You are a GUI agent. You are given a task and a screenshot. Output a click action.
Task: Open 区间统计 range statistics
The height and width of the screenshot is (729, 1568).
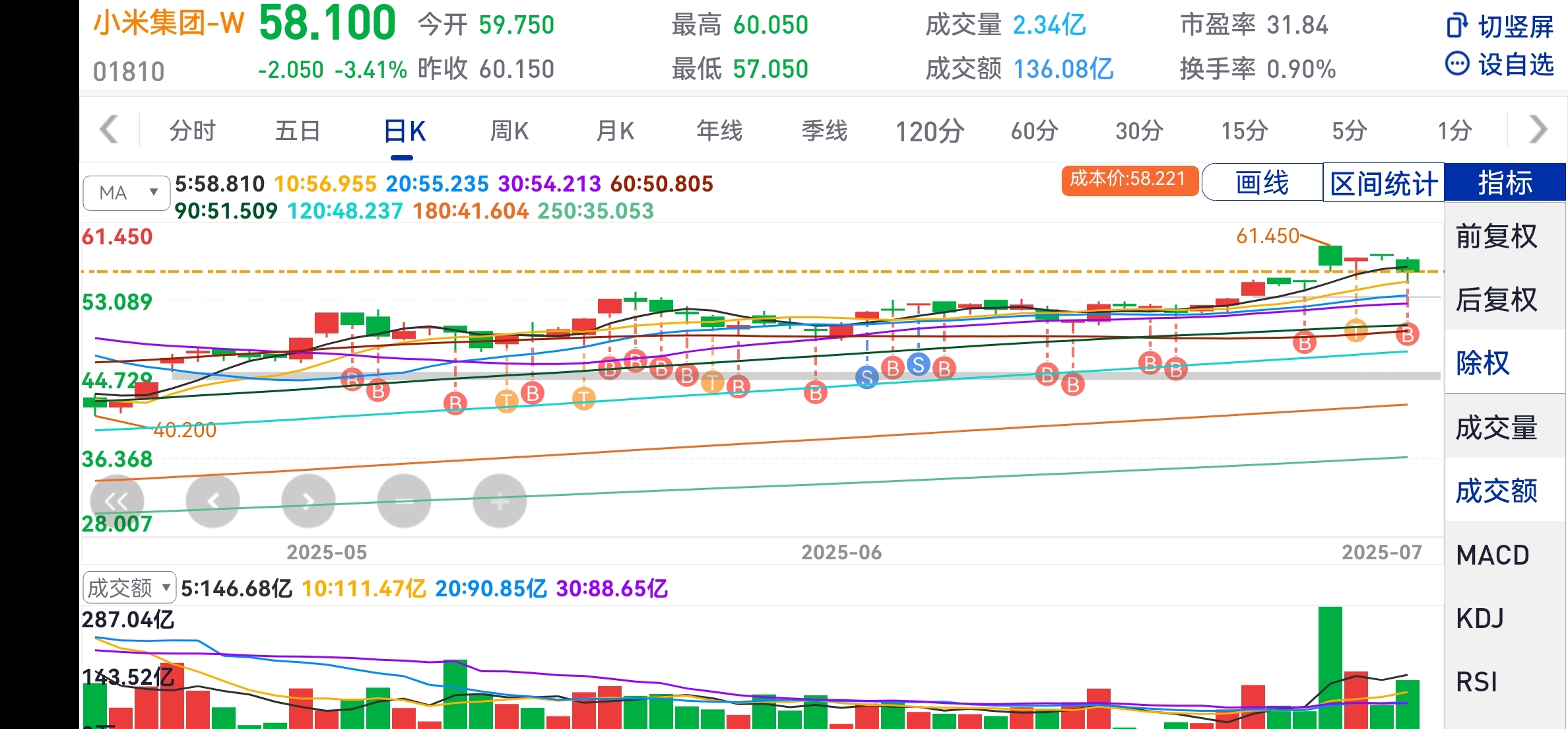coord(1383,183)
